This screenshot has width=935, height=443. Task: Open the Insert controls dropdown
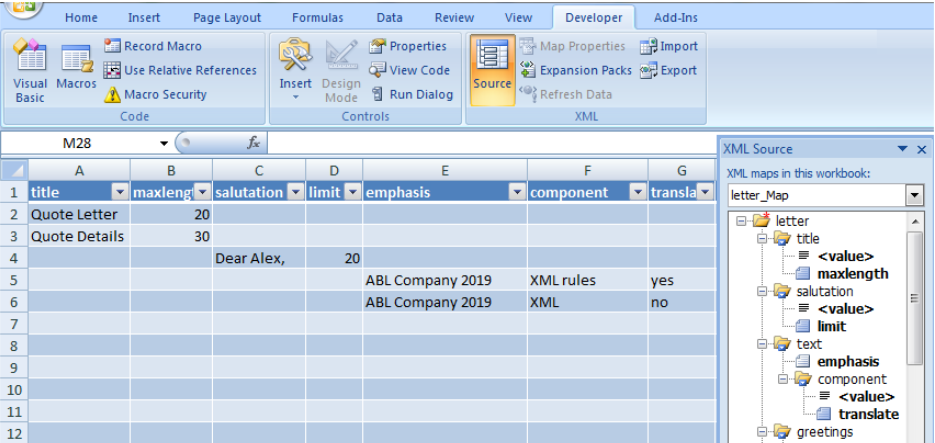[x=296, y=70]
